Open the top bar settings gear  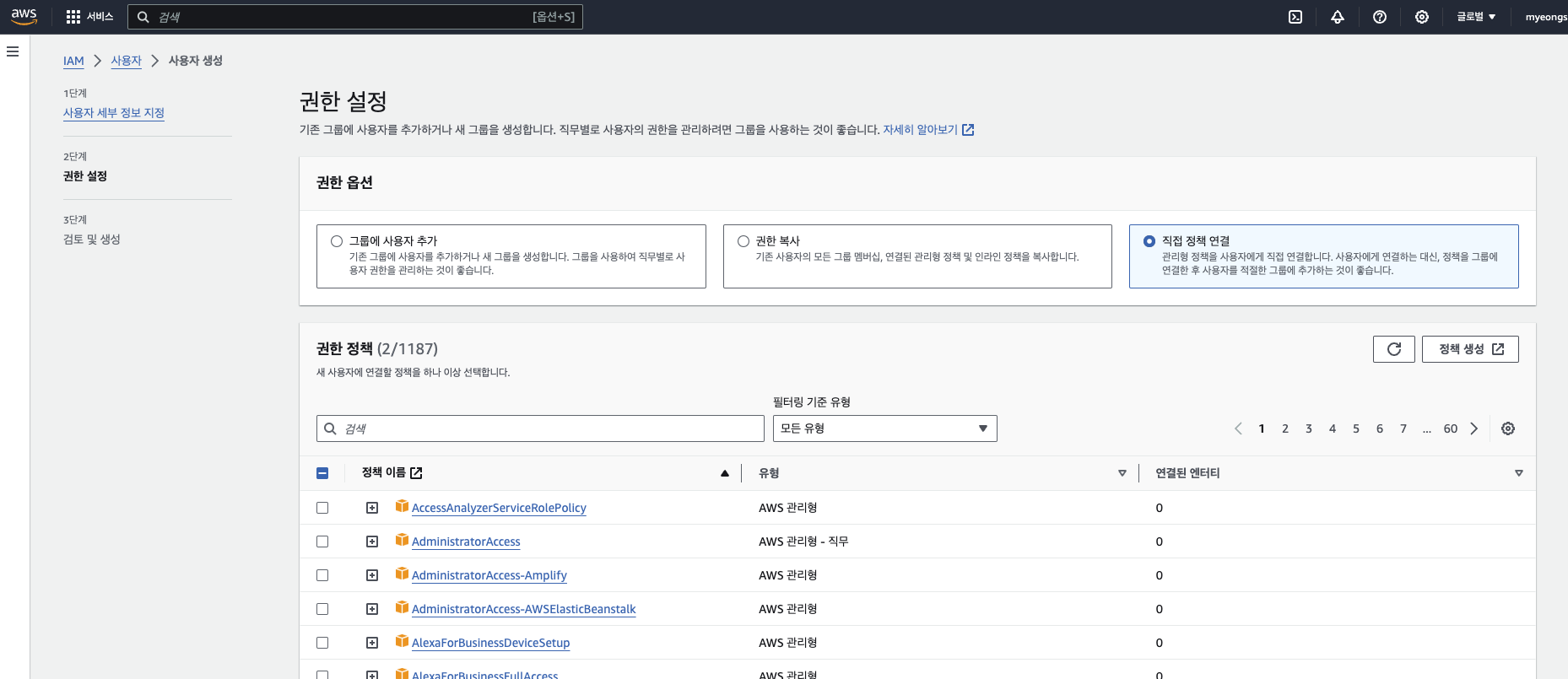point(1422,17)
